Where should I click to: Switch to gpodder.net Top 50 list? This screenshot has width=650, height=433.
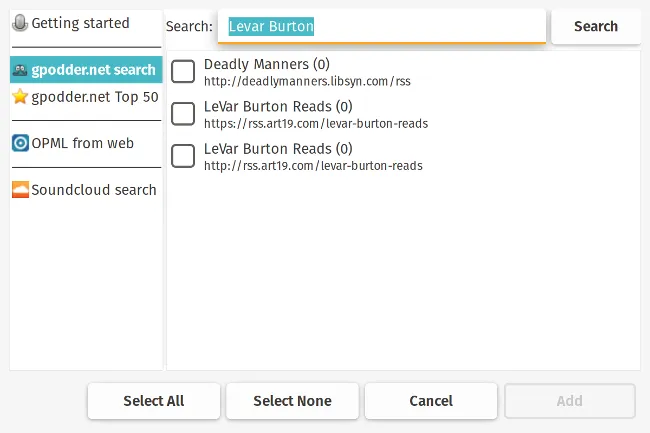coord(94,97)
